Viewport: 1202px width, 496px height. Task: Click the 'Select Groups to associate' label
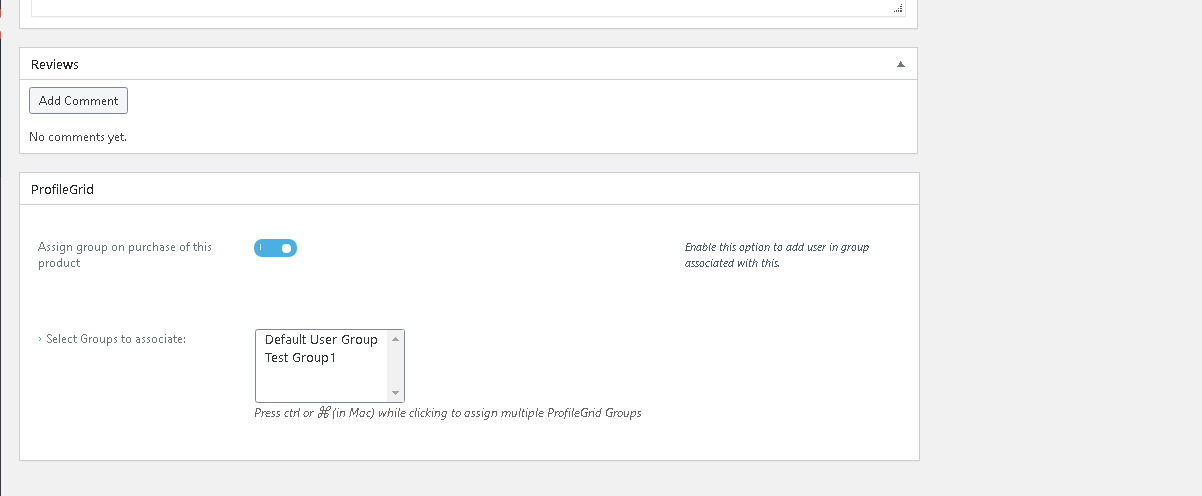tap(116, 339)
